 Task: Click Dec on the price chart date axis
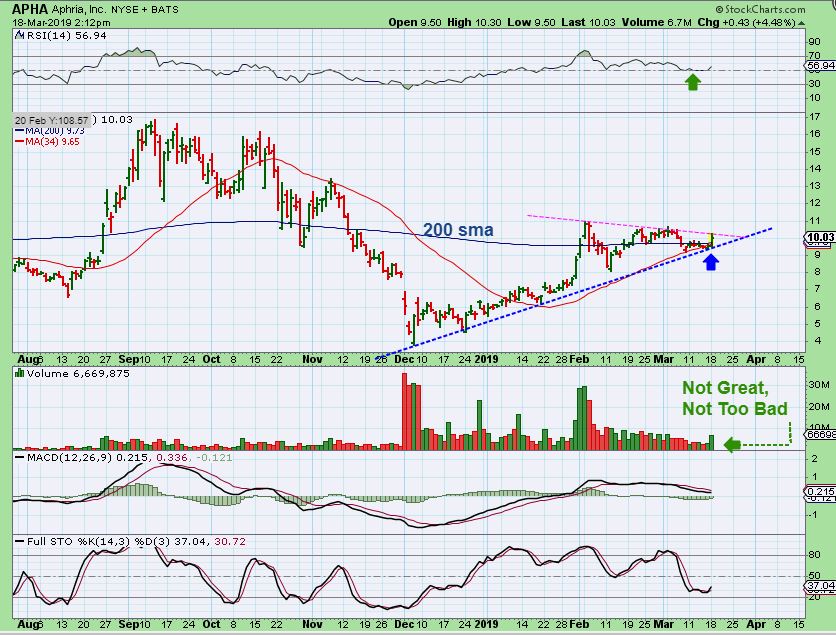tap(404, 359)
